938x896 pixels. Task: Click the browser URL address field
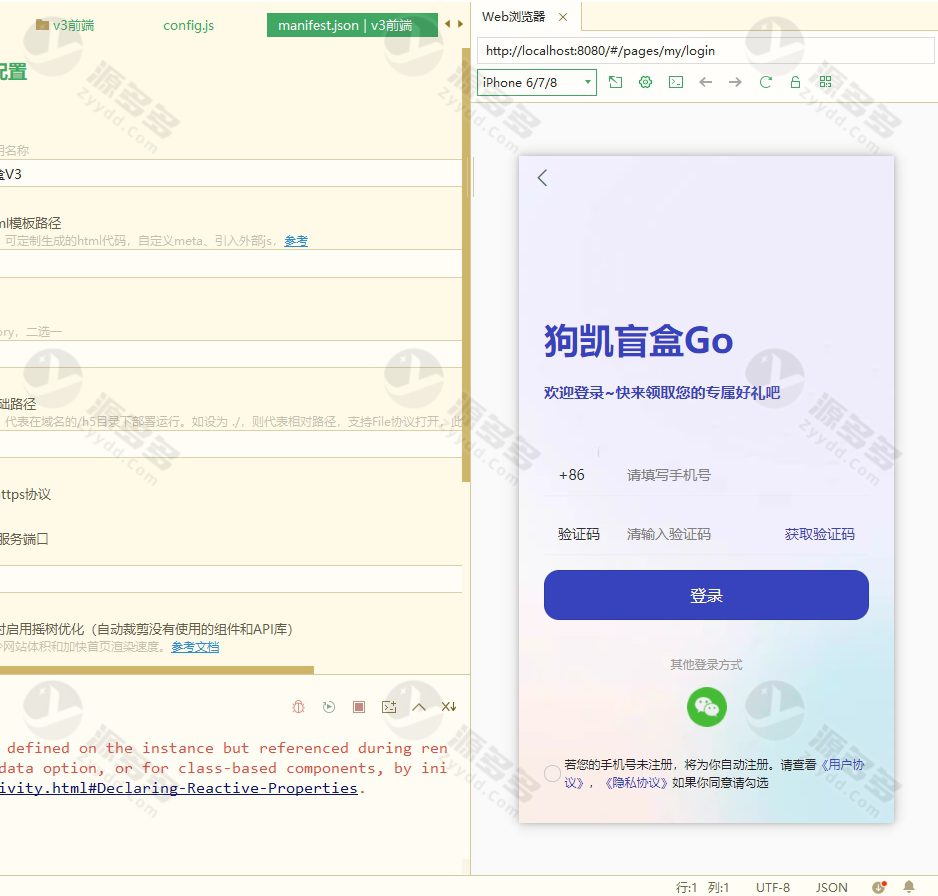pyautogui.click(x=705, y=51)
